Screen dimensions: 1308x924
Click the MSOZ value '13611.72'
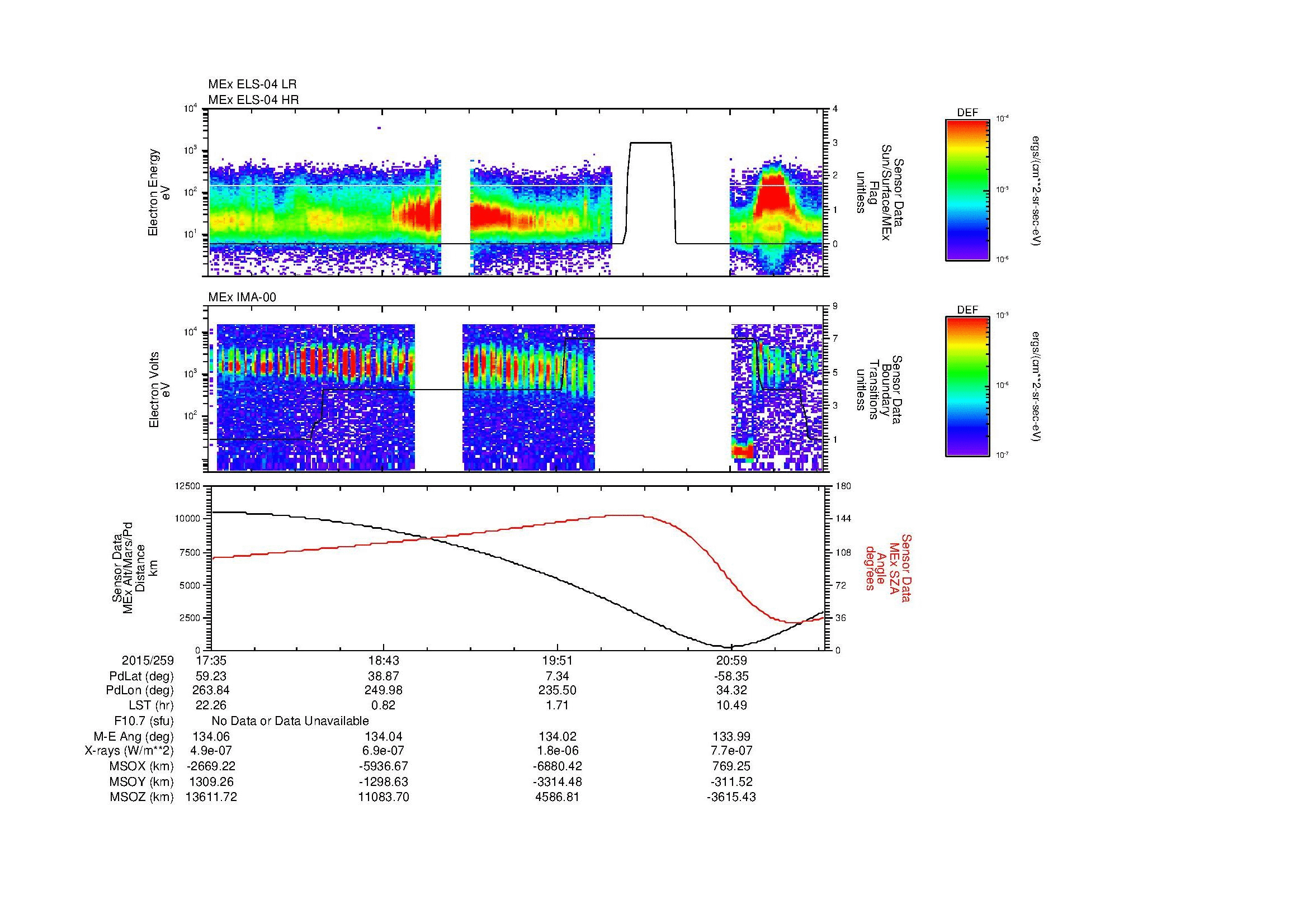tap(211, 797)
